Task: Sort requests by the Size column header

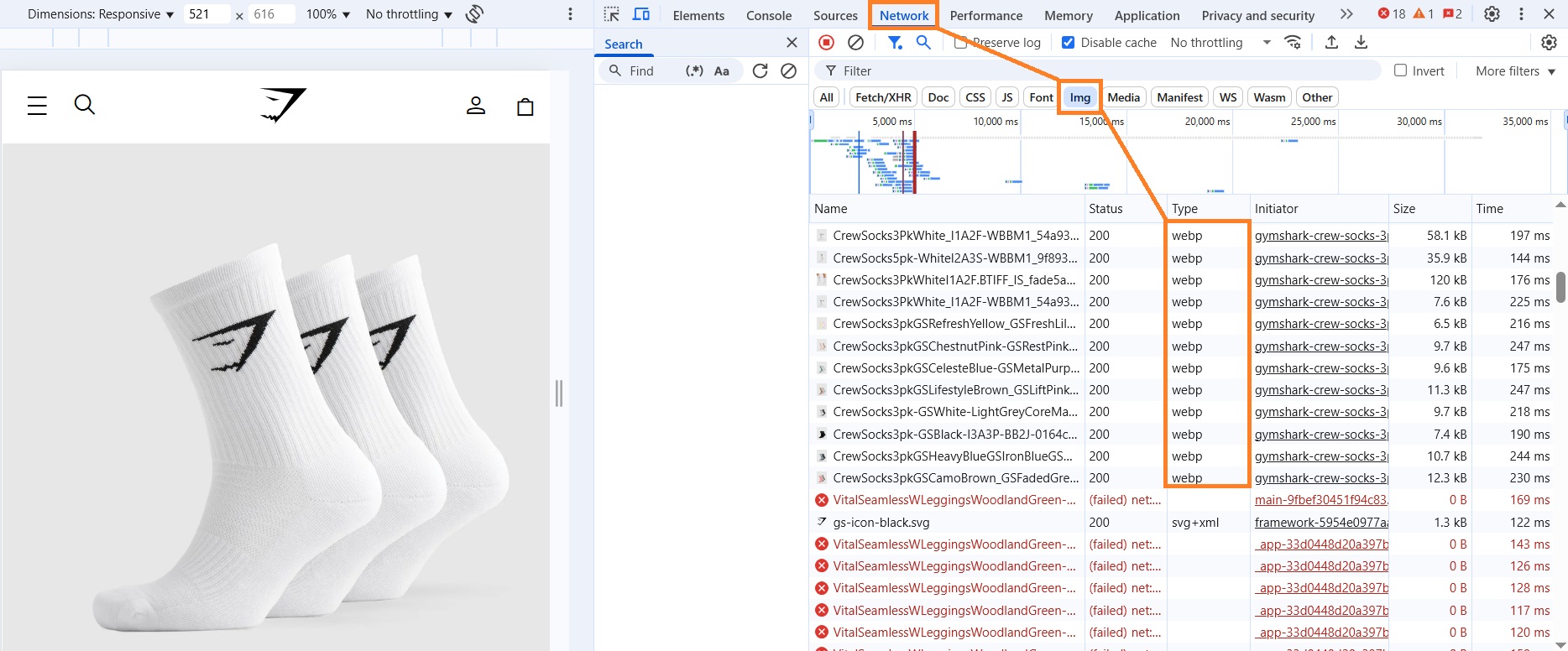Action: (1429, 209)
